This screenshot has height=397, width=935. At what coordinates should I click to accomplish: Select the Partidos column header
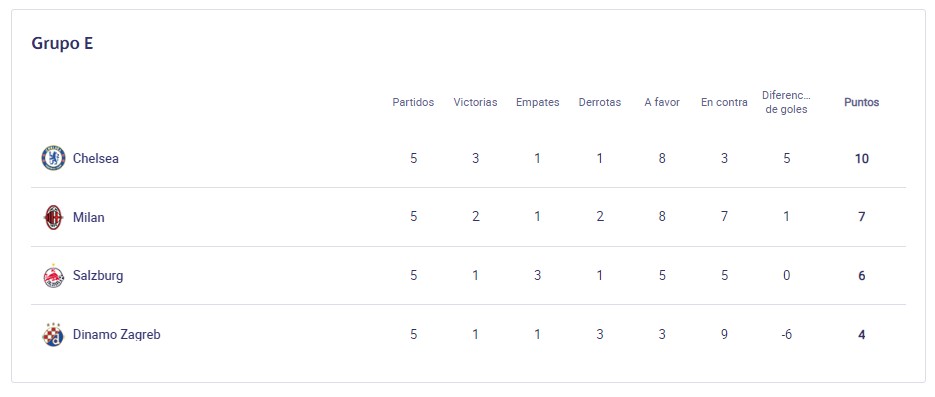(413, 103)
